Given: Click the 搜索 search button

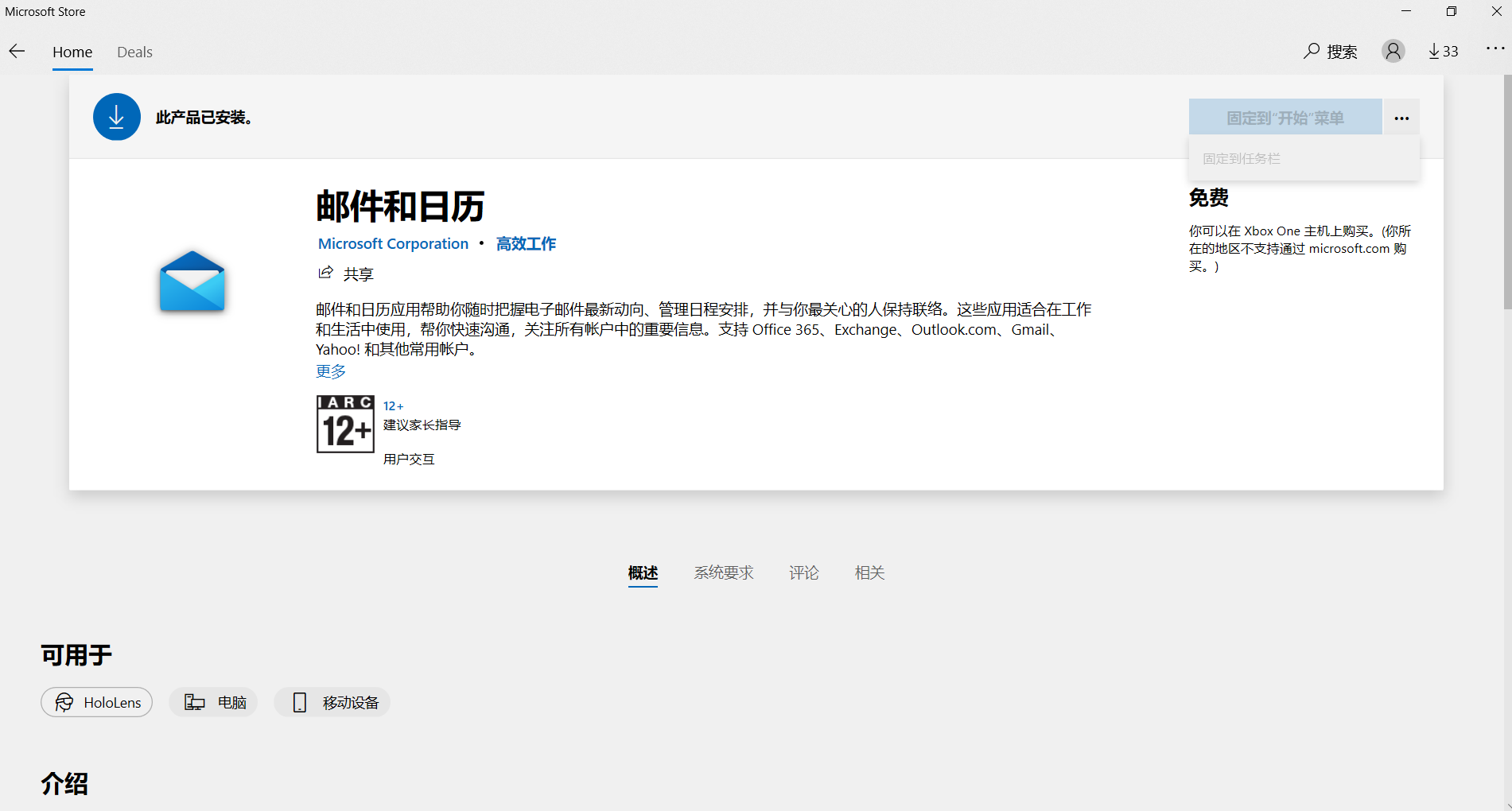Looking at the screenshot, I should point(1331,52).
